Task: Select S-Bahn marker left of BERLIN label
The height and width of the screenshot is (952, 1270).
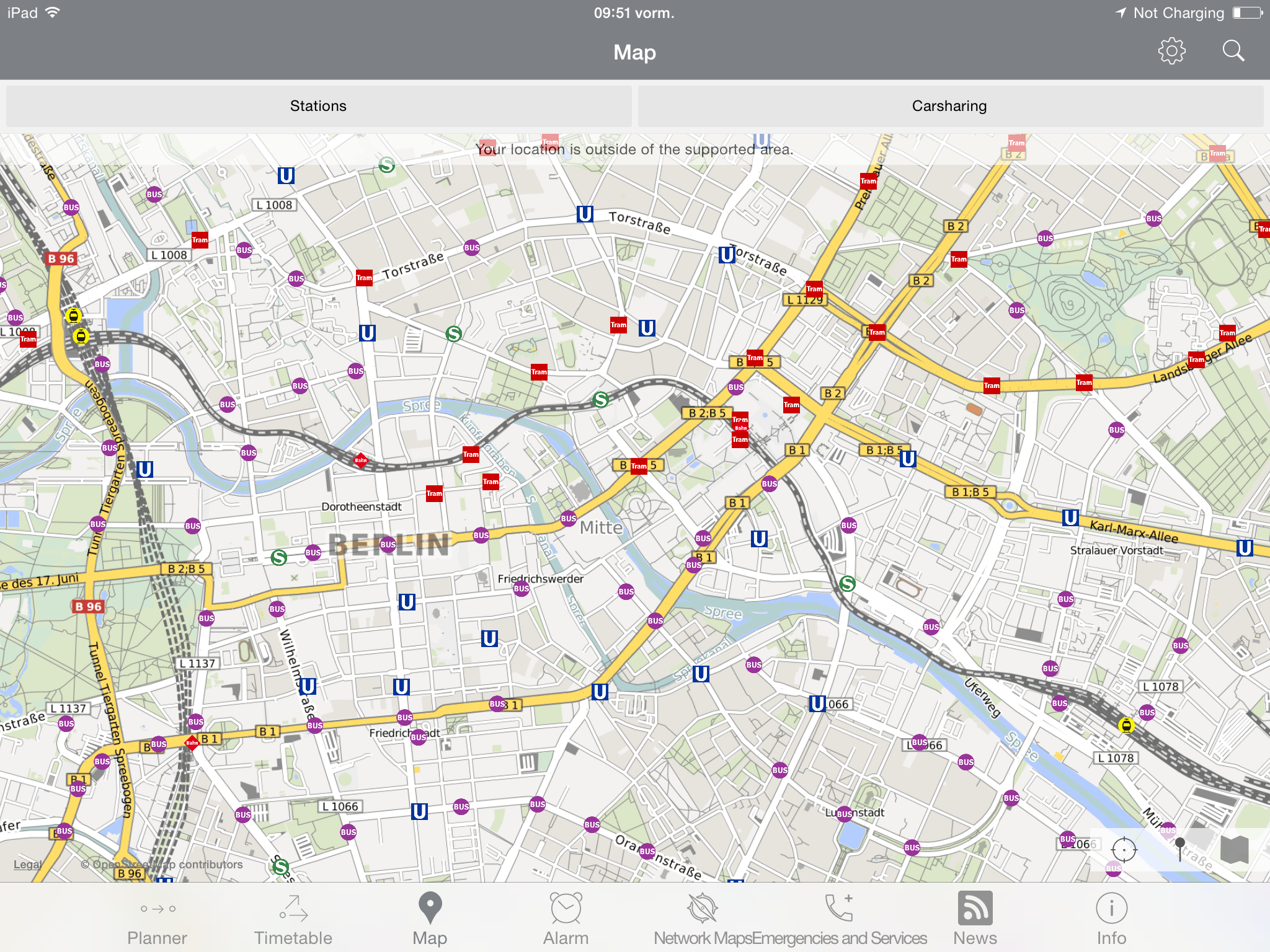Action: coord(279,558)
